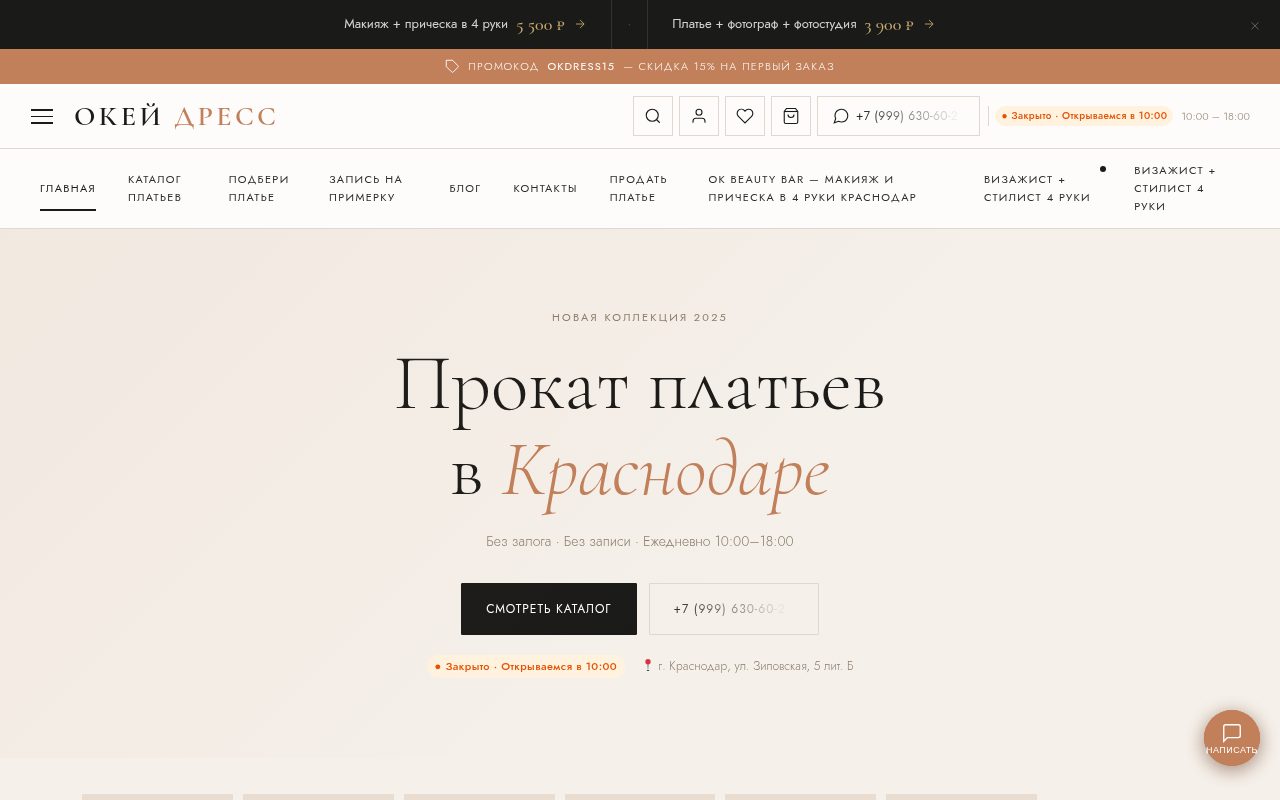
Task: Click the search magnifier icon
Action: coord(653,116)
